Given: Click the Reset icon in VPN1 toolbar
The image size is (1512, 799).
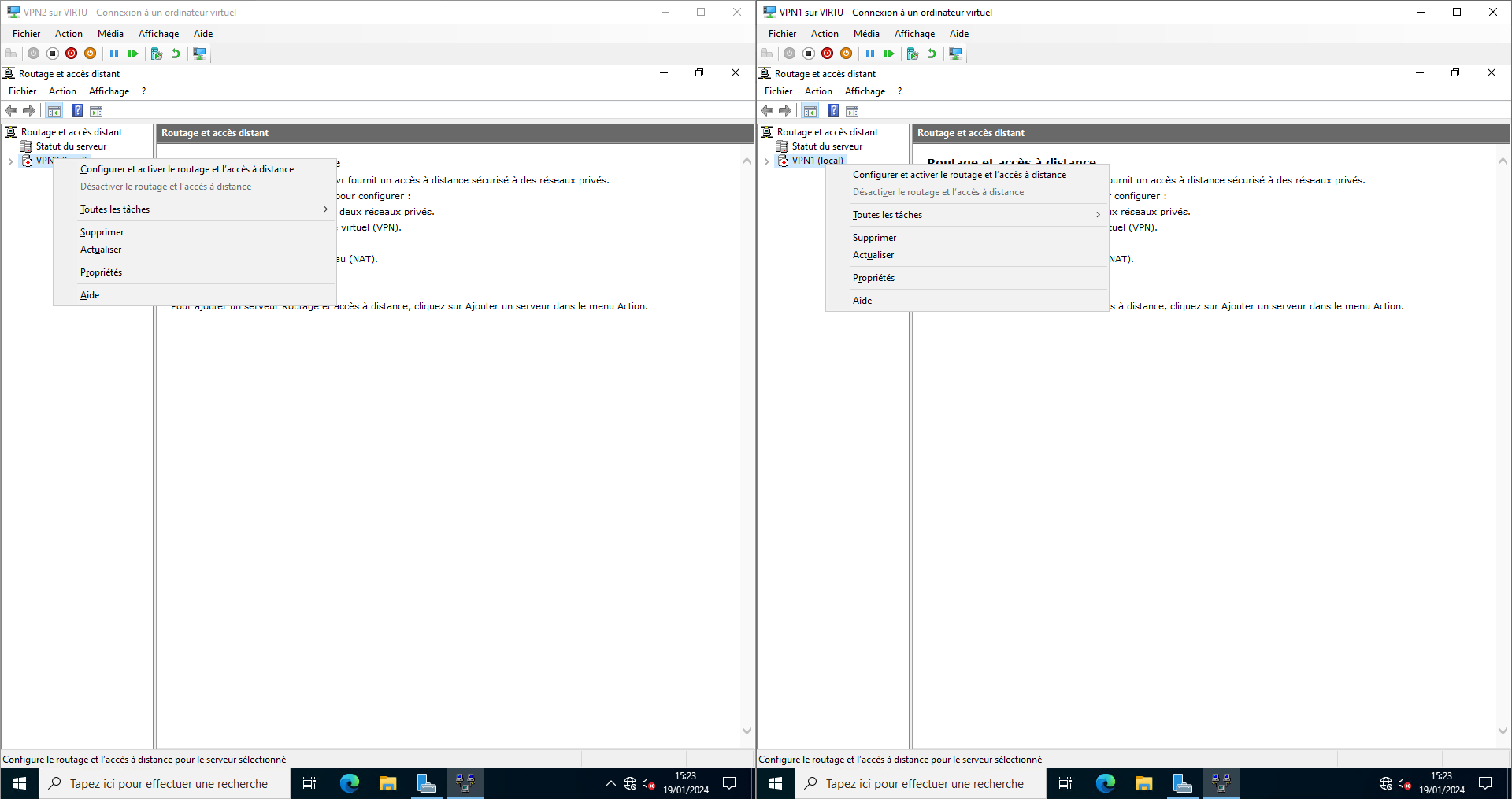Looking at the screenshot, I should 889,54.
